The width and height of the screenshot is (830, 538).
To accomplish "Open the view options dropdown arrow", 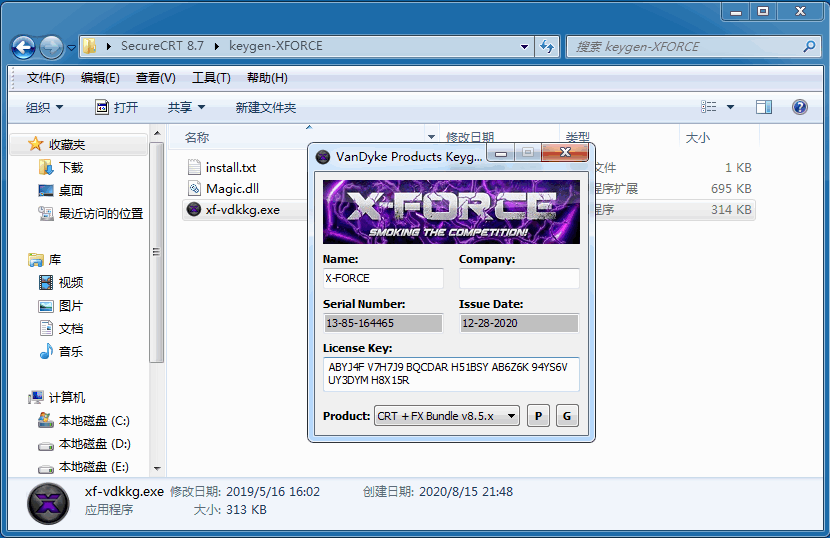I will pos(730,107).
